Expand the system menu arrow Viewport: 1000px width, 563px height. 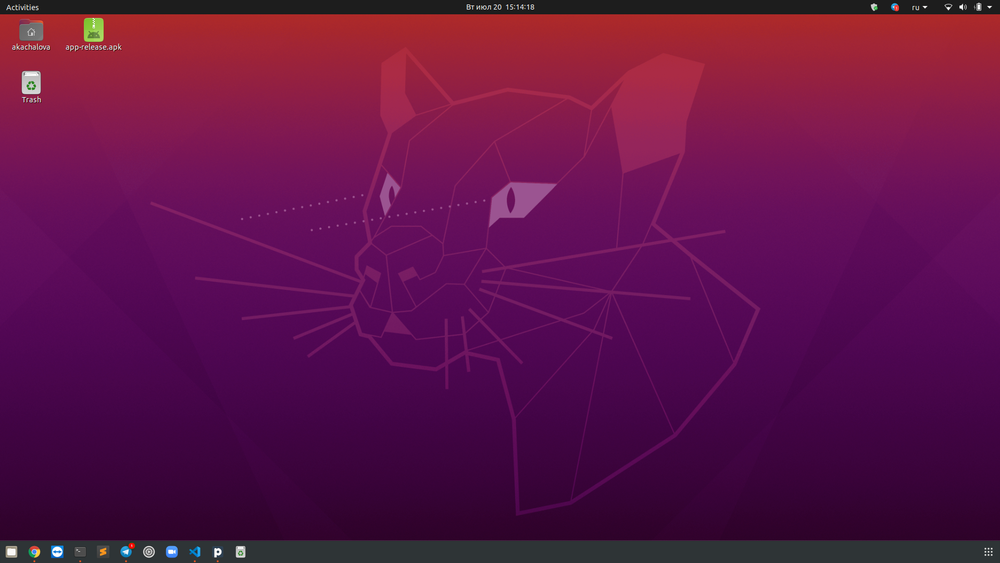(990, 7)
